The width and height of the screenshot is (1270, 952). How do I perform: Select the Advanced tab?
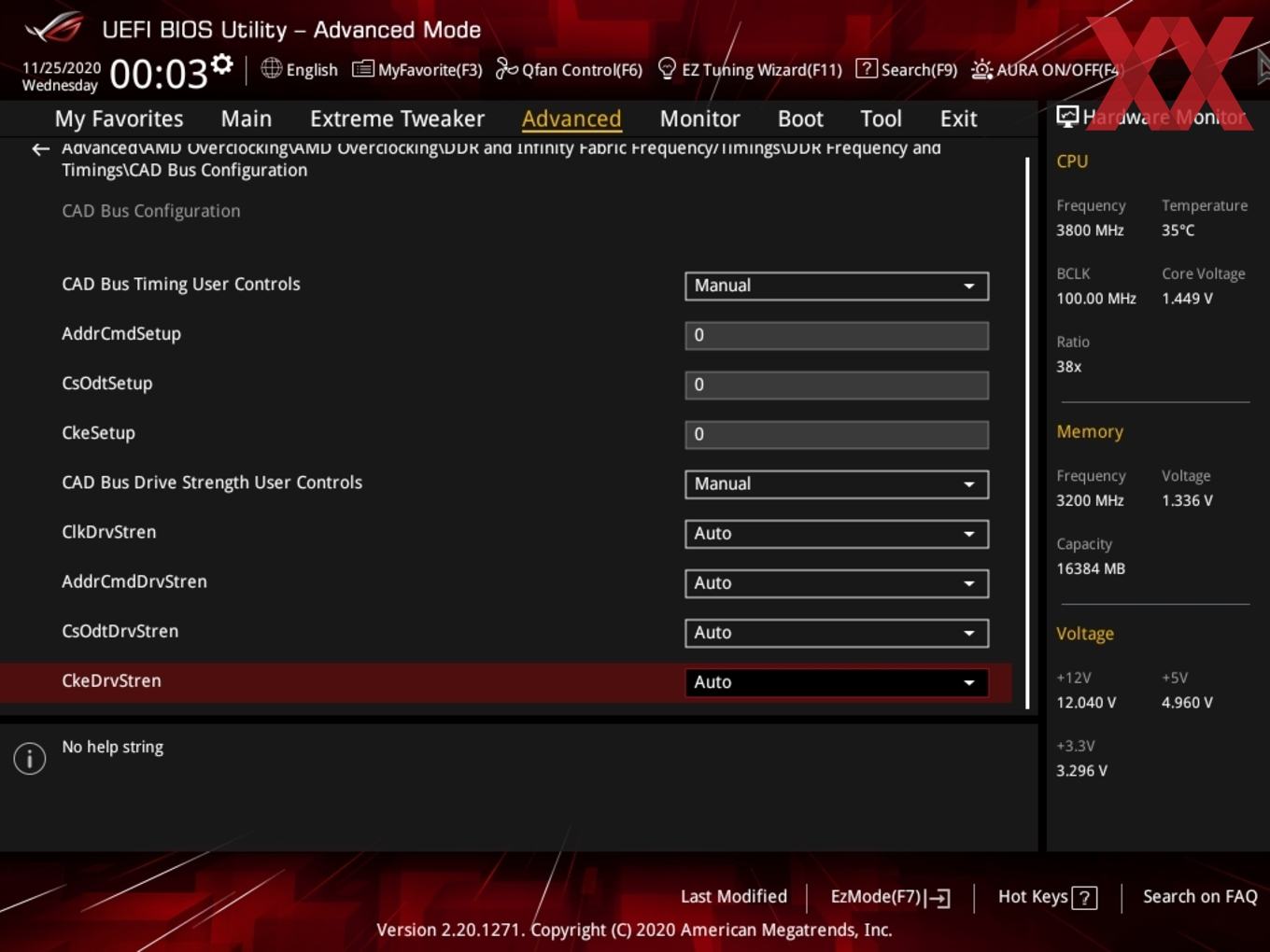click(x=571, y=119)
